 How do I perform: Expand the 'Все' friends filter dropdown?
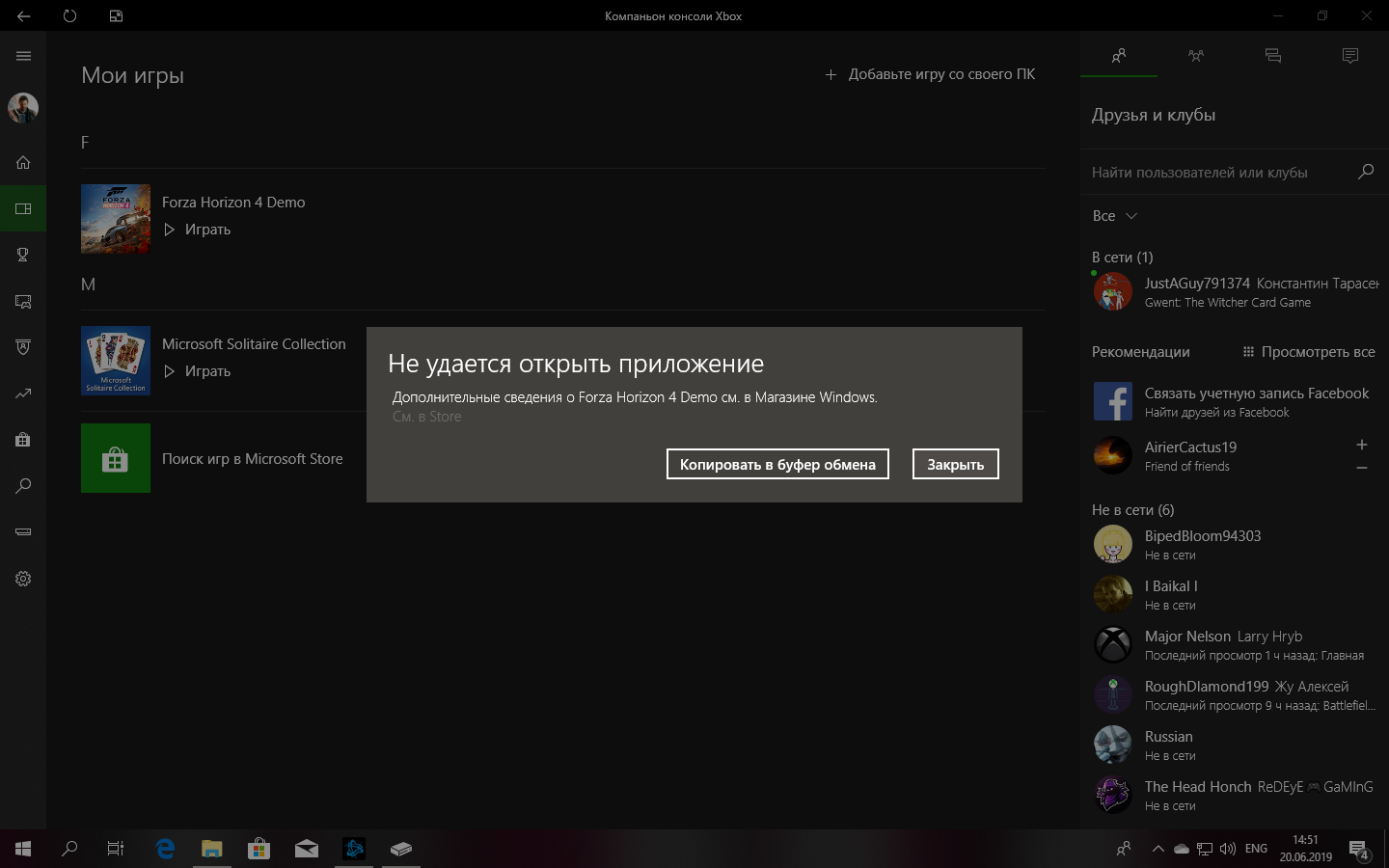[x=1115, y=216]
